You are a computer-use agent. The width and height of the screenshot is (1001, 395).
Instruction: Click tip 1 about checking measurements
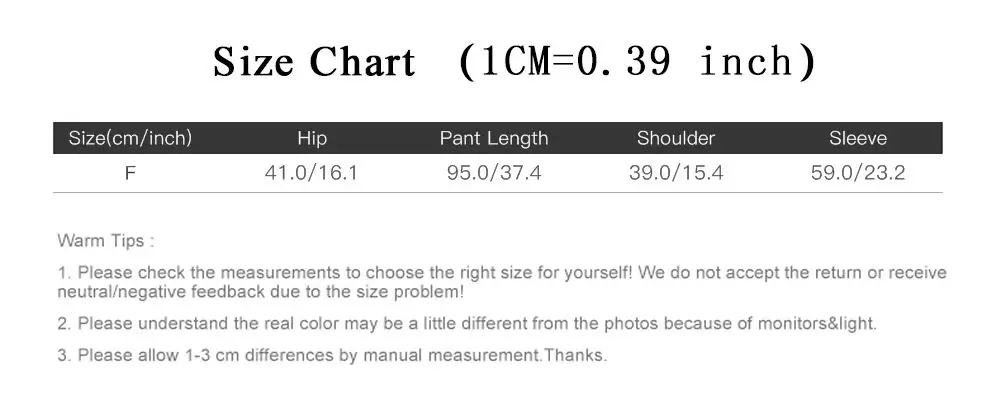point(502,282)
